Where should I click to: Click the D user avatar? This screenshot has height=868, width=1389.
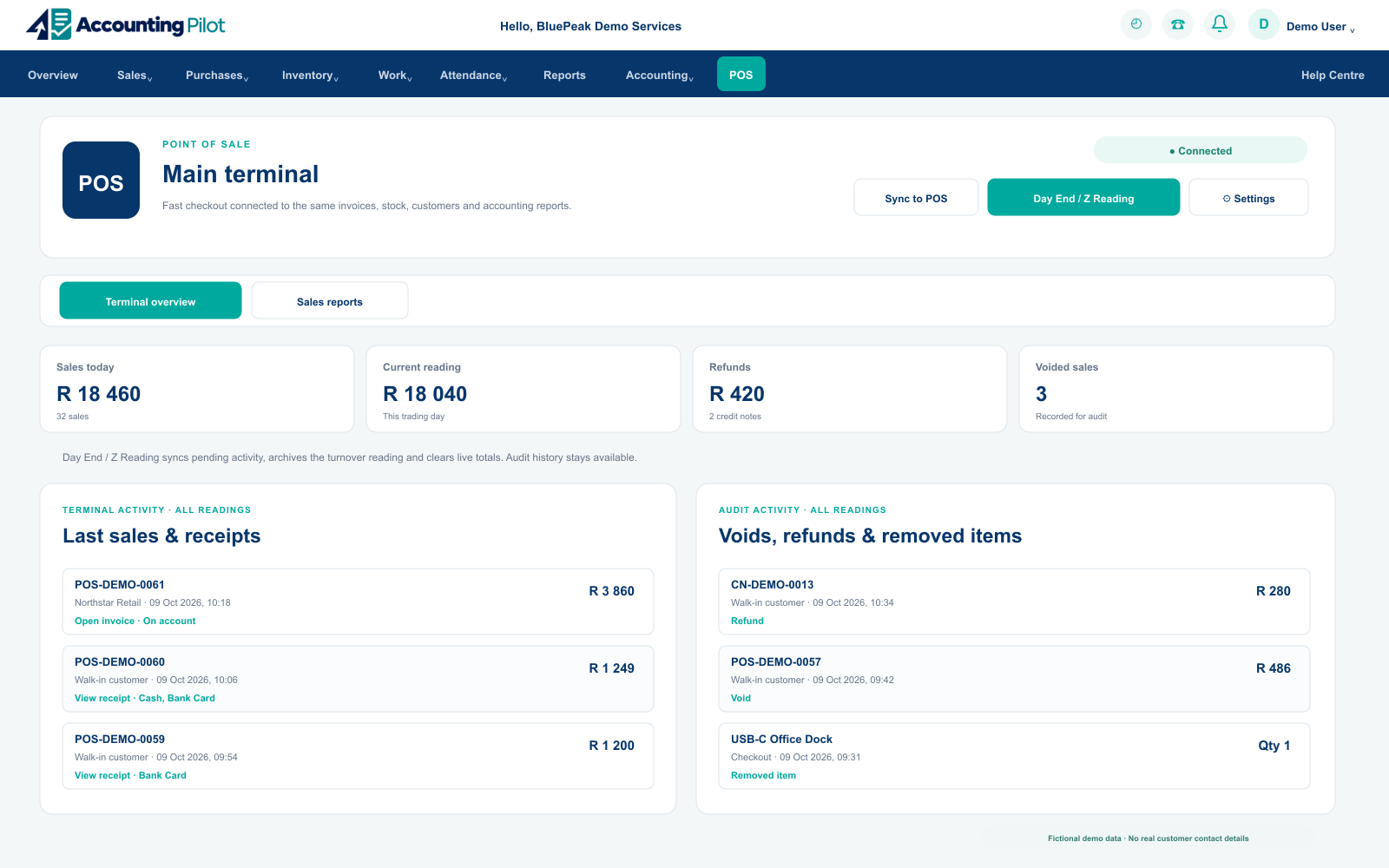pyautogui.click(x=1264, y=24)
